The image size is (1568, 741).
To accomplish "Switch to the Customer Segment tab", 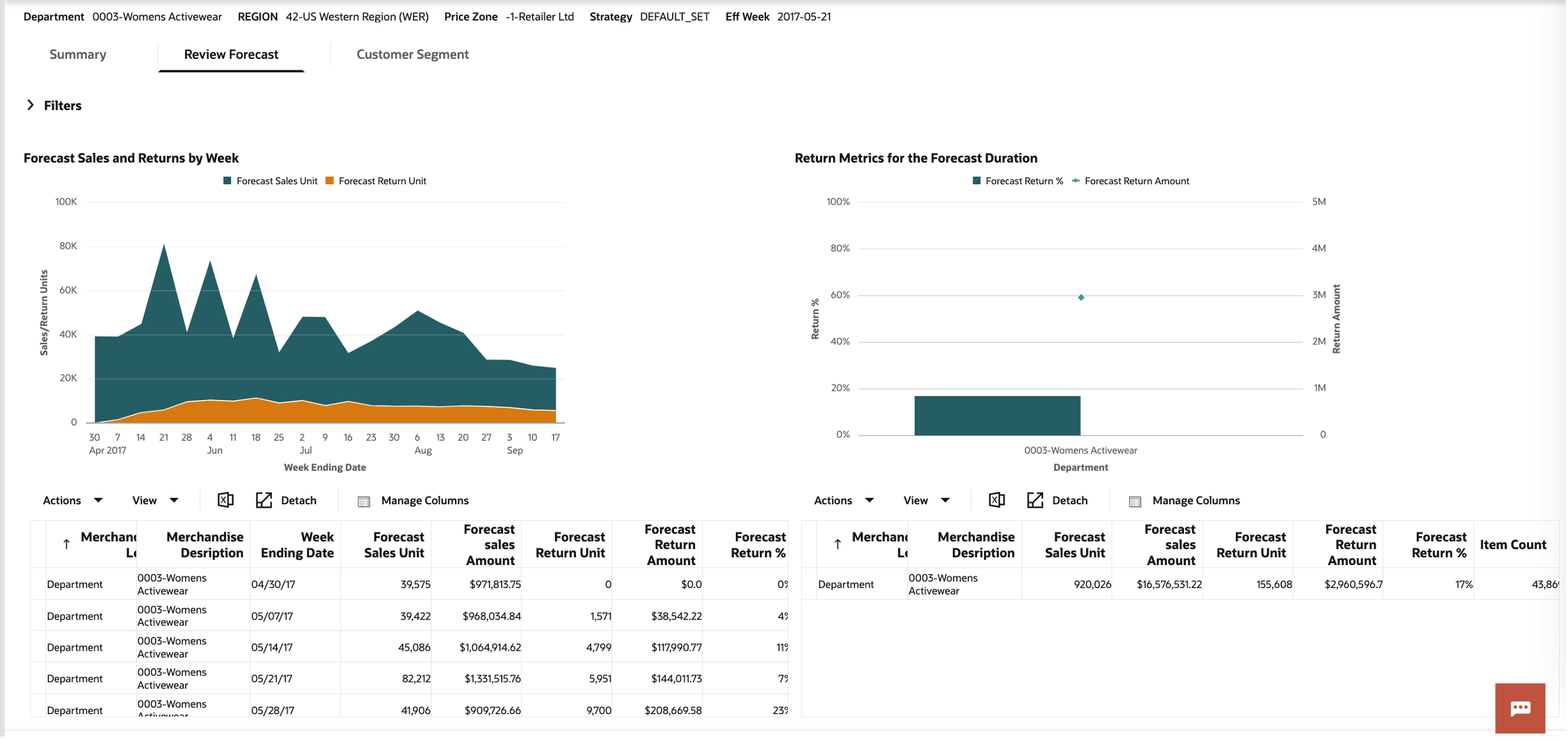I will [x=412, y=54].
